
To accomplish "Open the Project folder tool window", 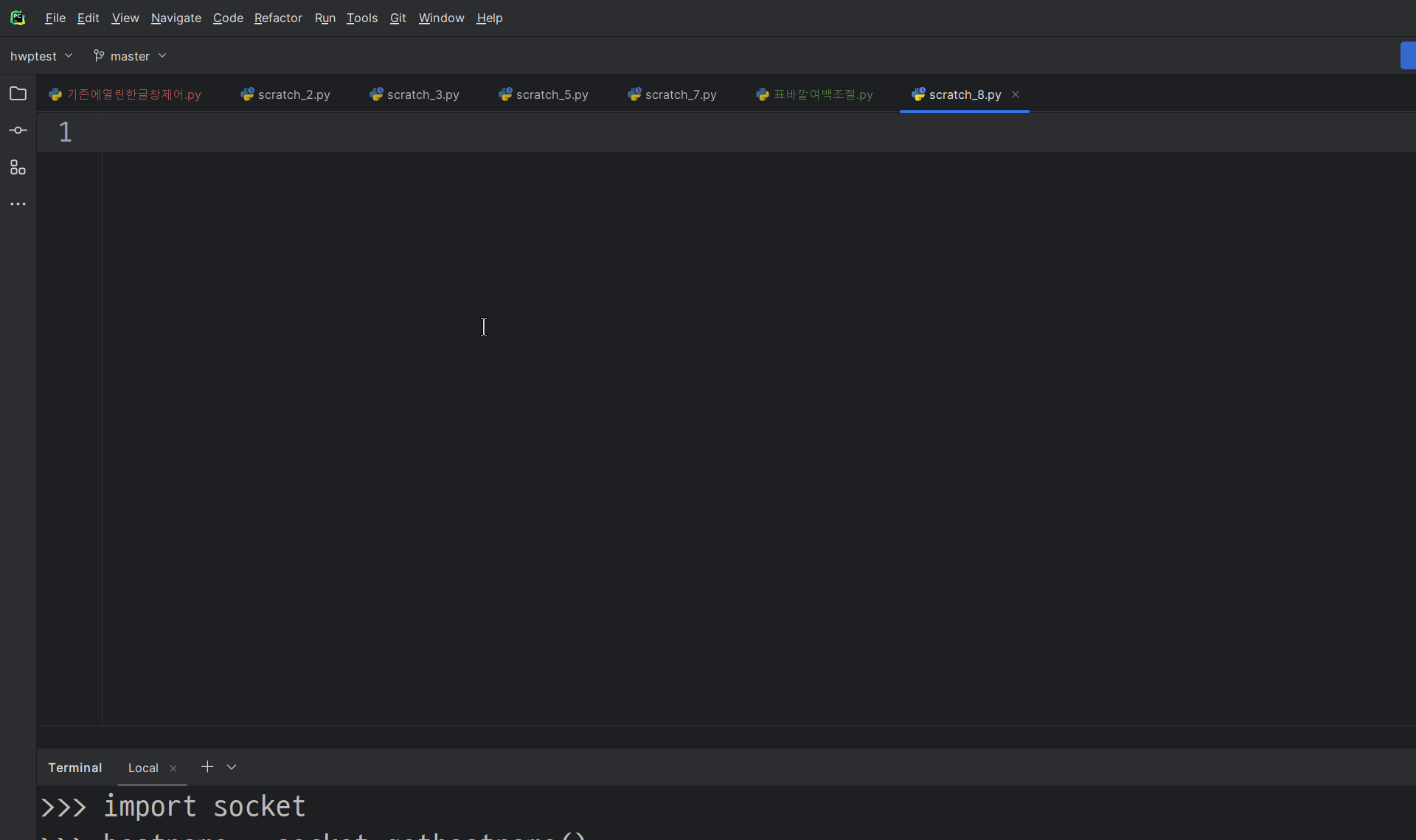I will (18, 94).
